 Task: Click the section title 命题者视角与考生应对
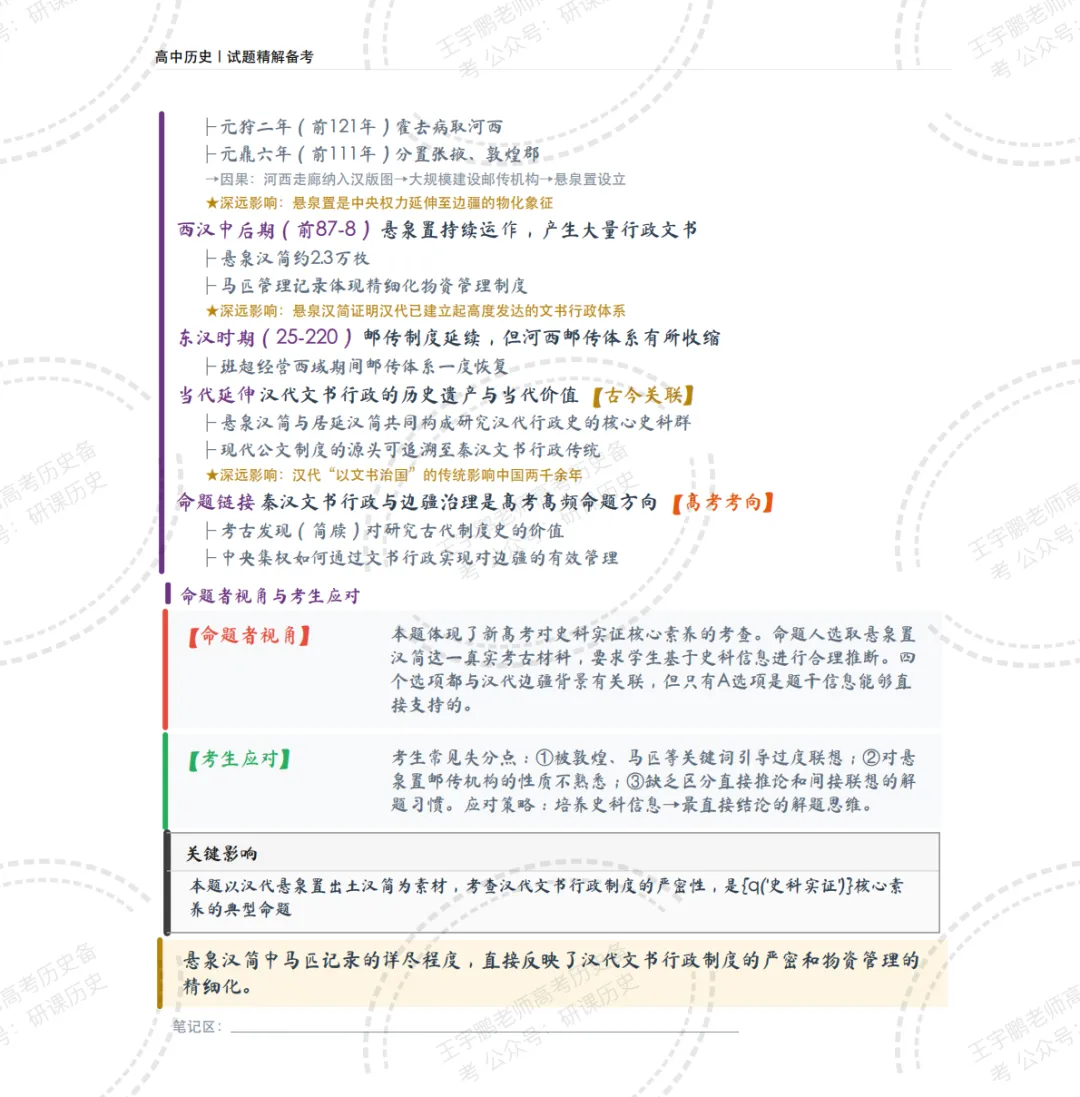point(270,596)
